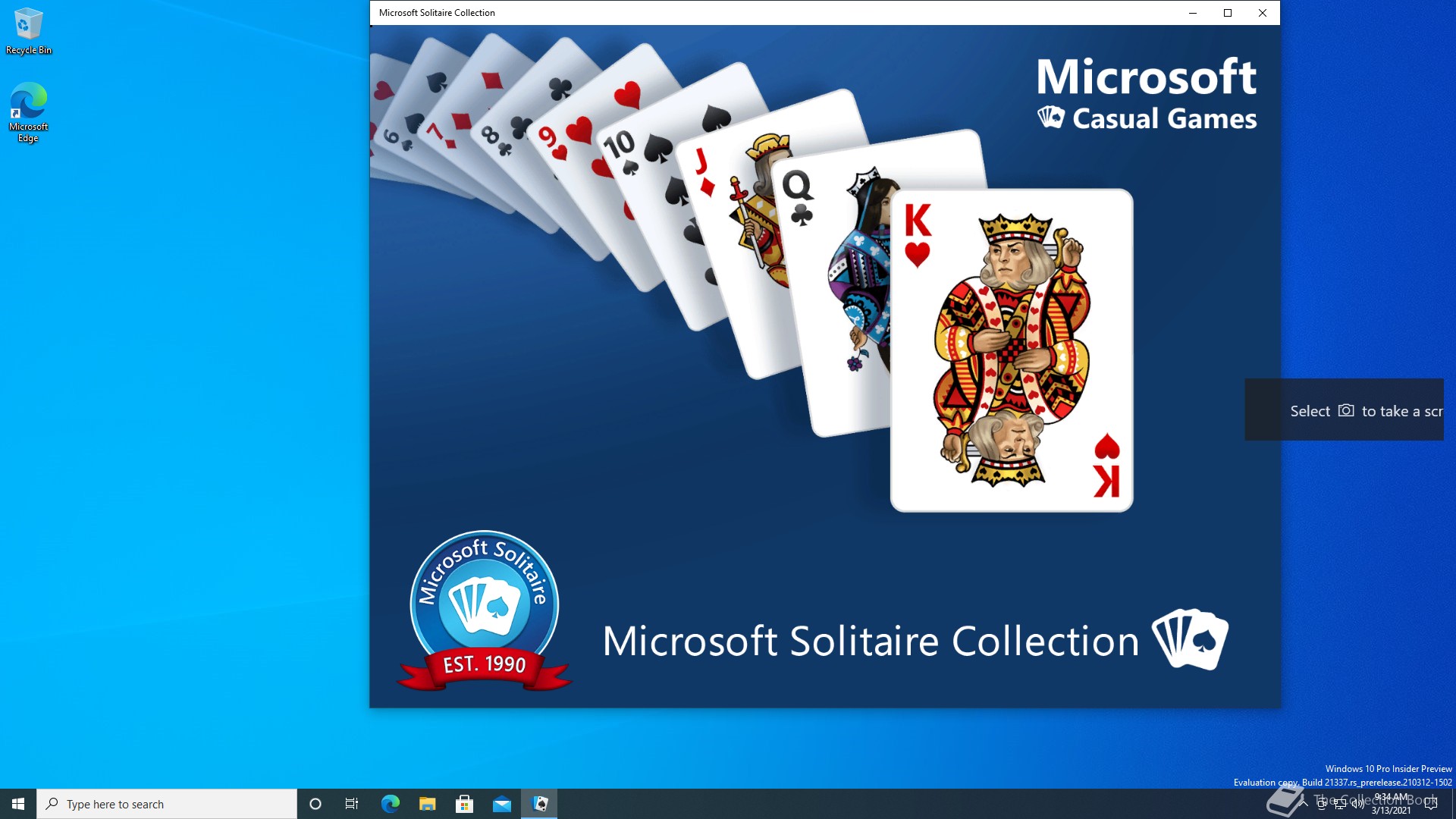Click the Show Desktop strip on the taskbar
This screenshot has width=1456, height=819.
pos(1454,804)
